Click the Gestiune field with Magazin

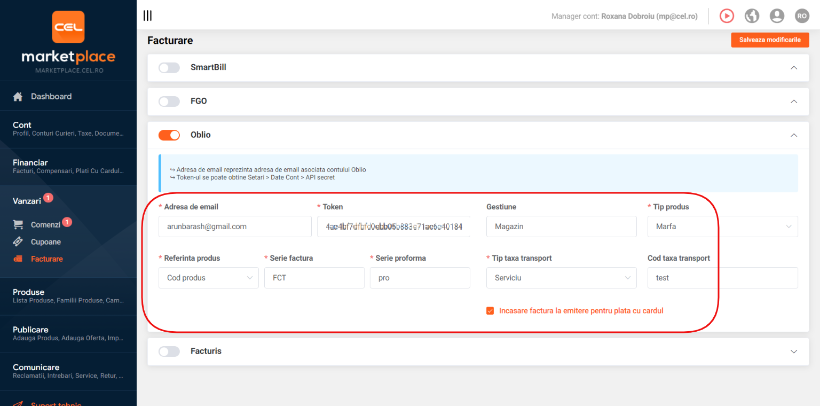(x=561, y=227)
